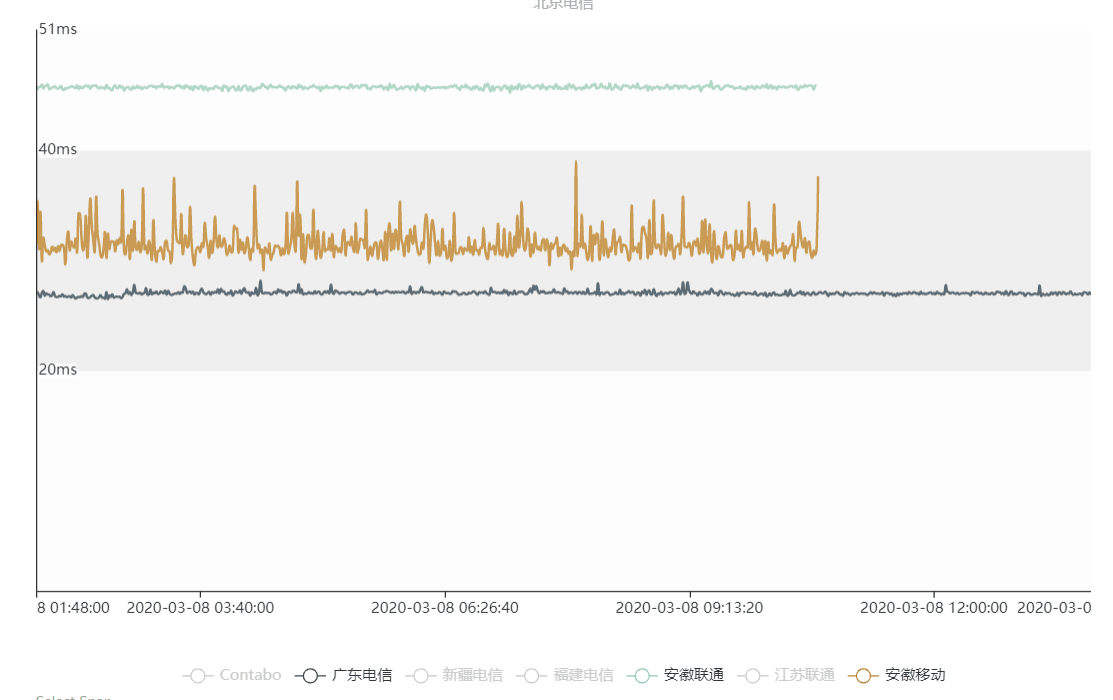
Task: Click the 广东电信 legend circle icon
Action: click(310, 676)
